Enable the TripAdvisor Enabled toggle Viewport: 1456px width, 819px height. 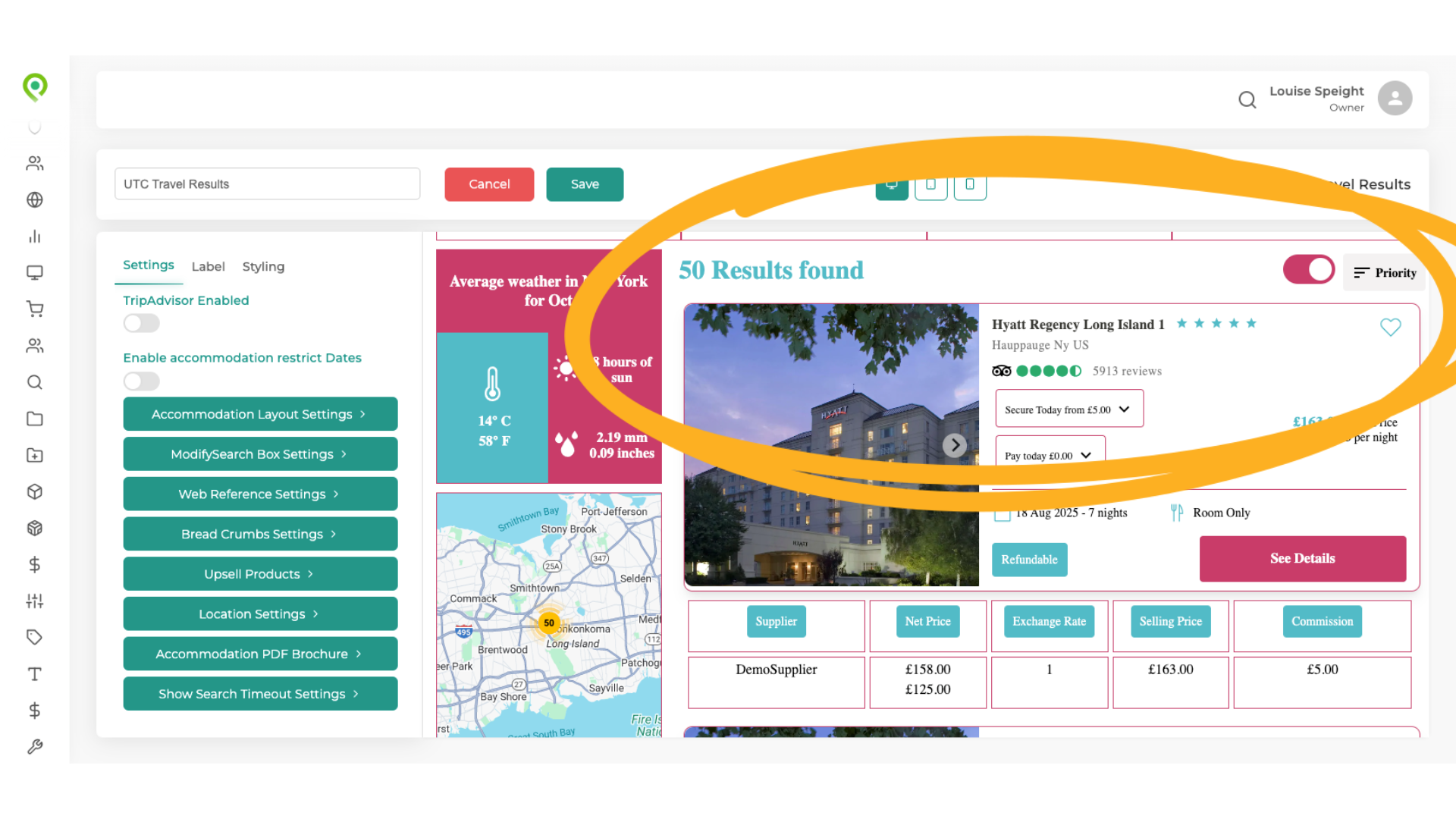tap(142, 324)
